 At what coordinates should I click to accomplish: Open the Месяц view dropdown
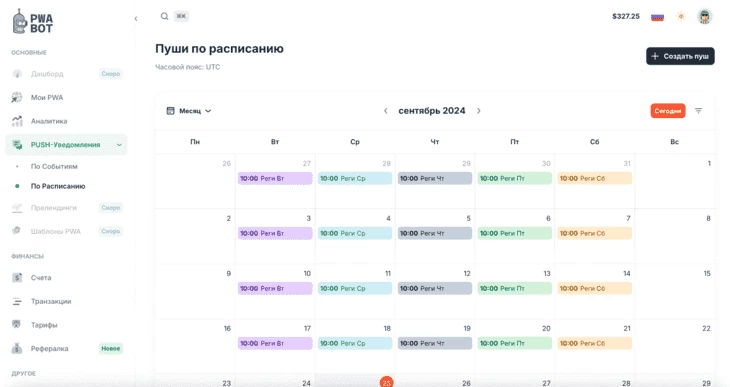point(189,111)
